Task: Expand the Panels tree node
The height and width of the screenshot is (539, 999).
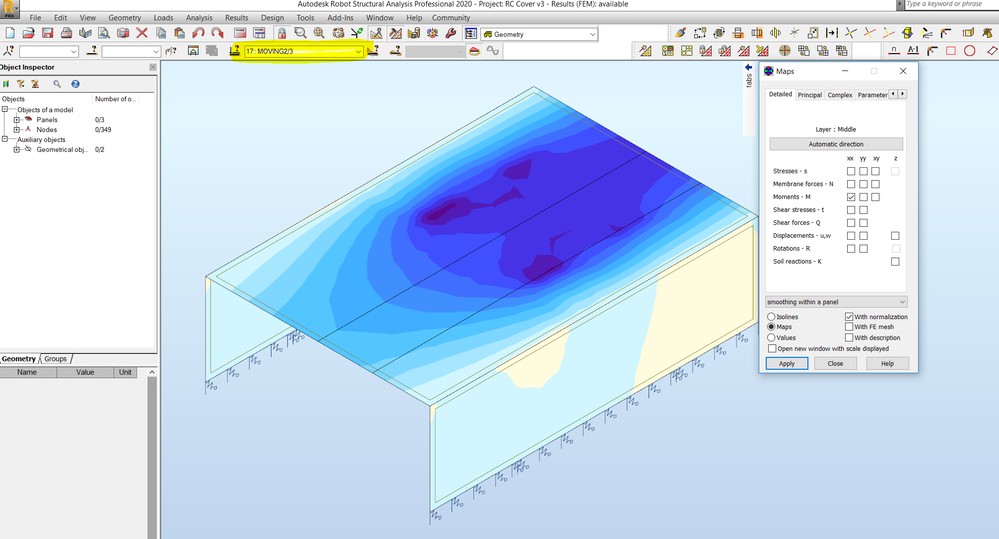Action: tap(17, 120)
